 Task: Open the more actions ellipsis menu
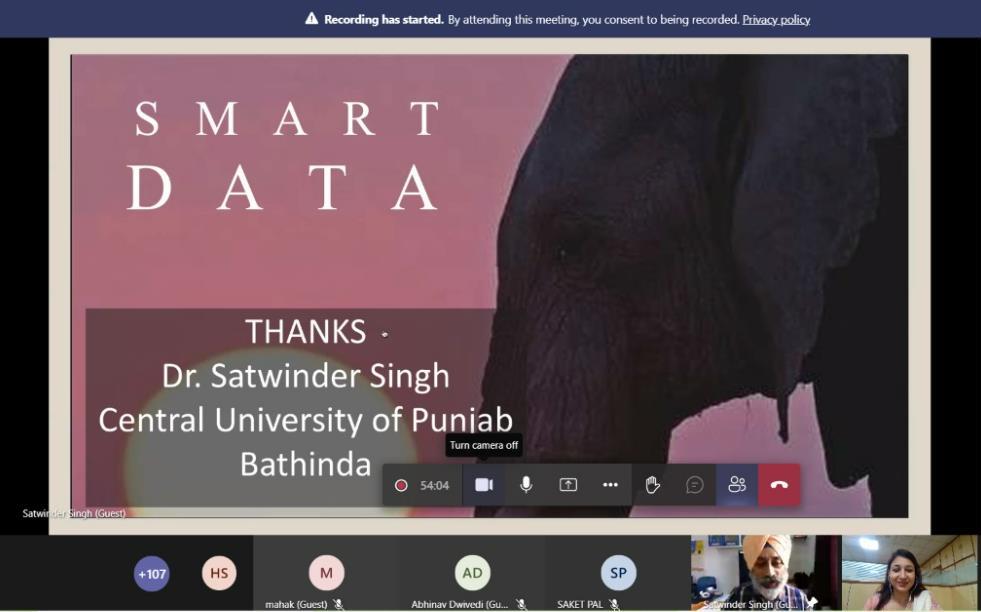[610, 485]
